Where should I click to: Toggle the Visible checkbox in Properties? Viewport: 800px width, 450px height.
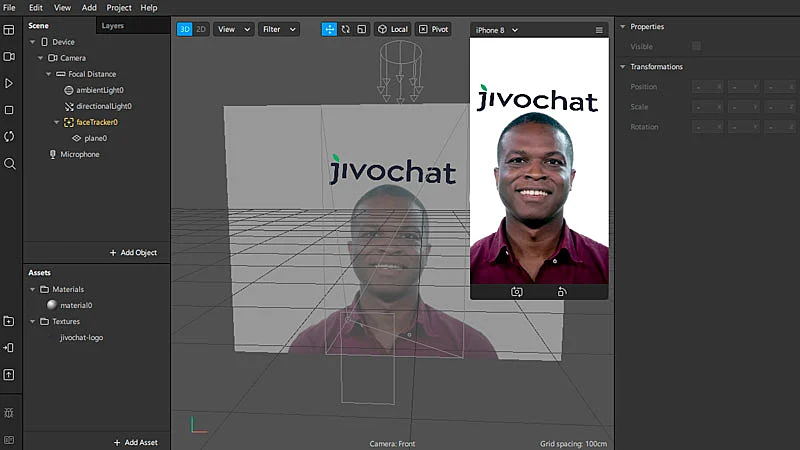click(696, 46)
